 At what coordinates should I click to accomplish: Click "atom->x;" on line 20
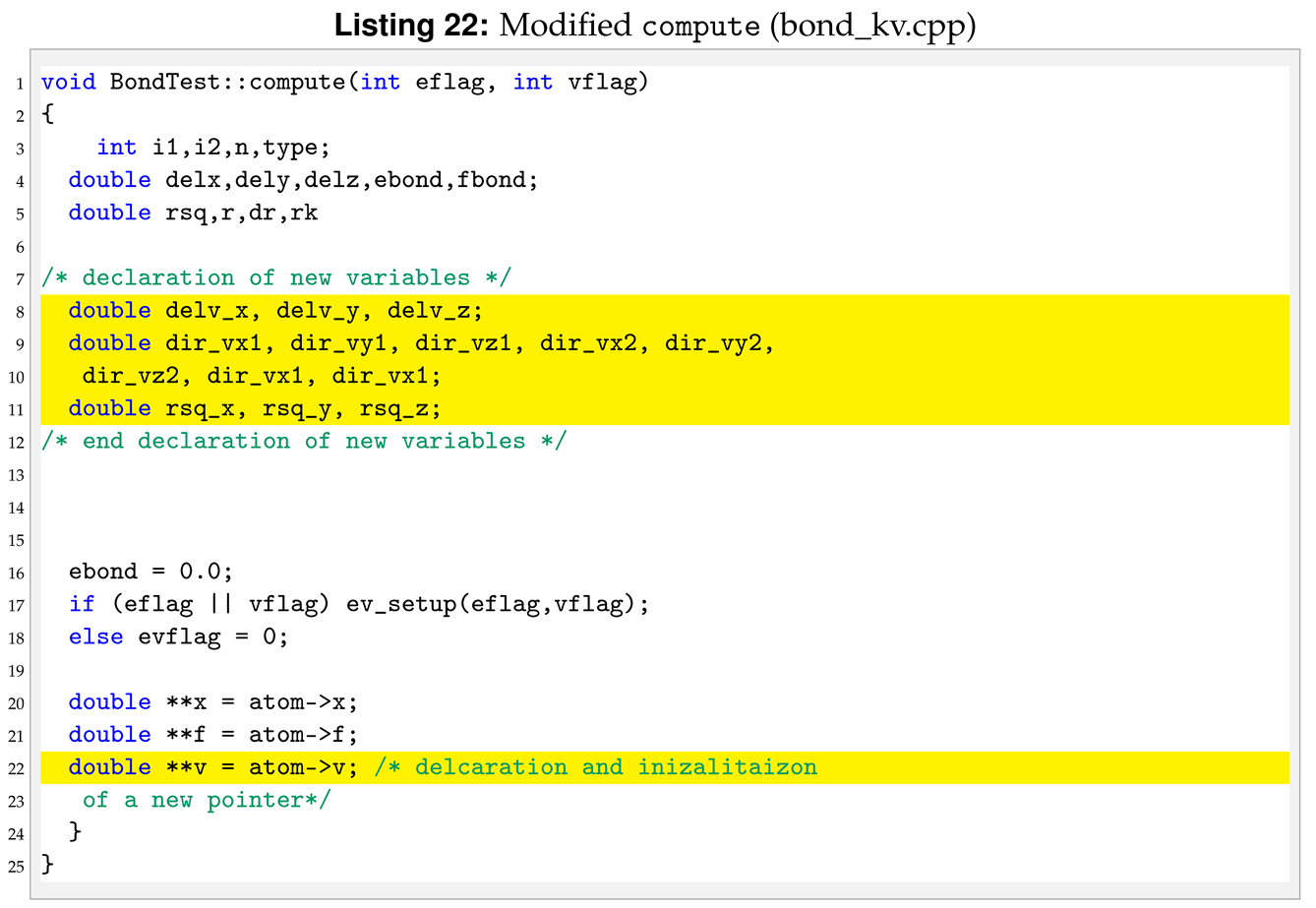tap(304, 701)
